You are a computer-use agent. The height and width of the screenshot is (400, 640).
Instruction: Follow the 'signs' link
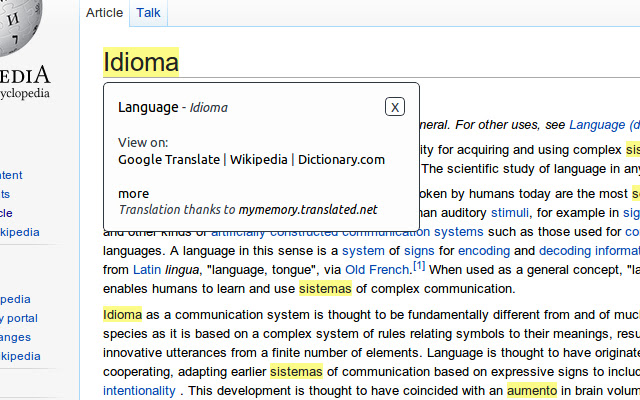click(419, 251)
